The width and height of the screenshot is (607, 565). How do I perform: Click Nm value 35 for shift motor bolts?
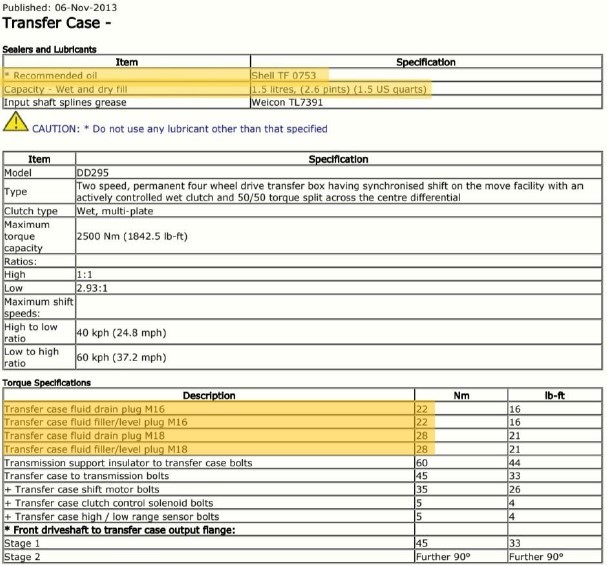tap(422, 490)
